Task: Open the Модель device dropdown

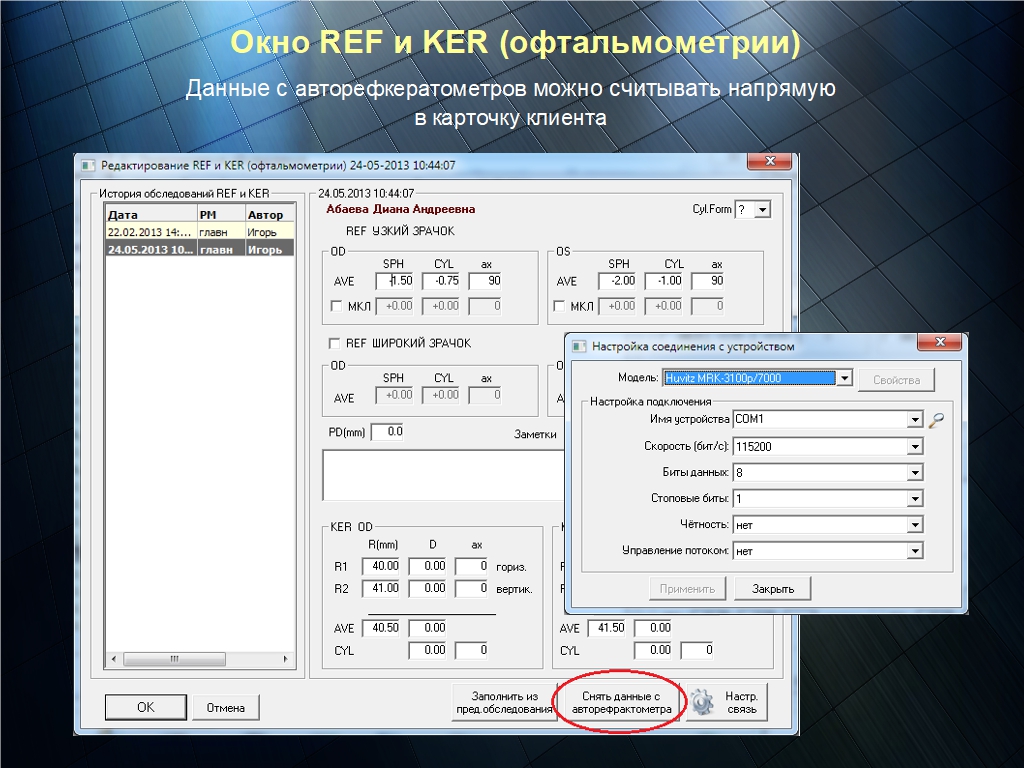Action: coord(844,378)
